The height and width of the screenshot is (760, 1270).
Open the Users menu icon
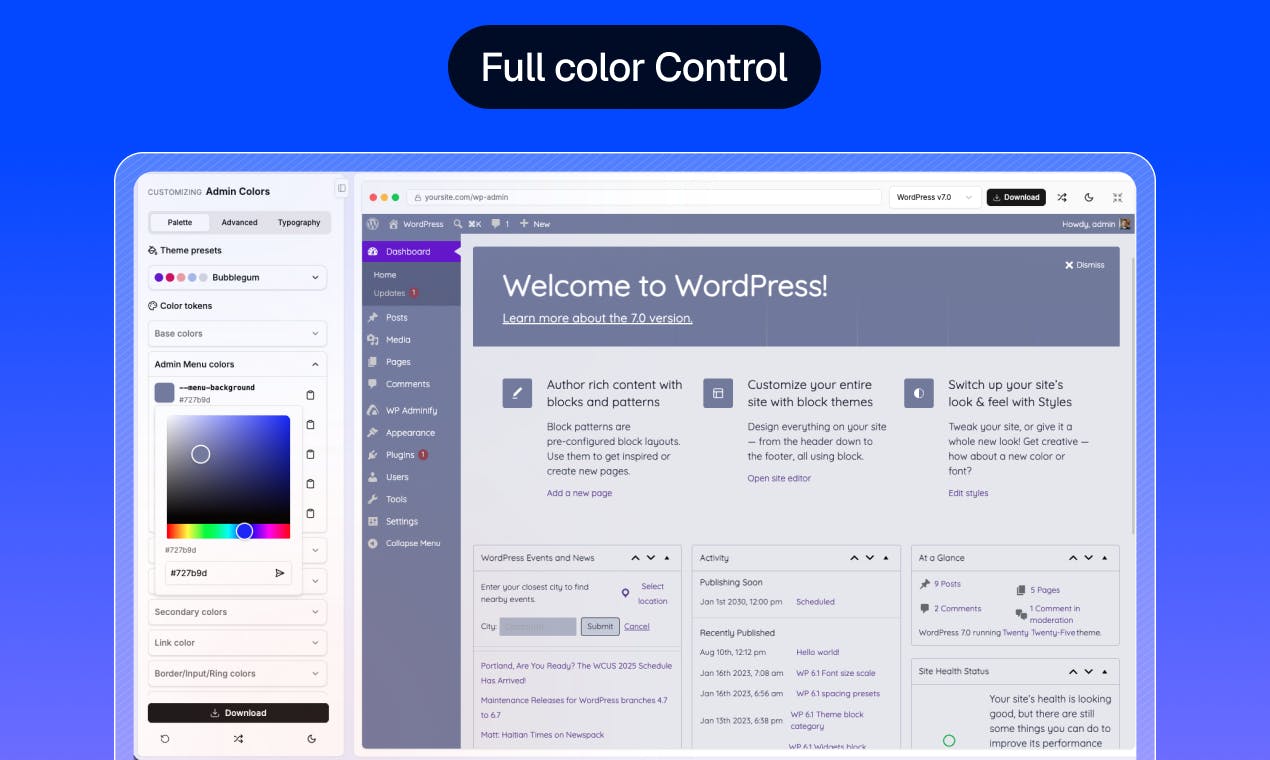(373, 477)
